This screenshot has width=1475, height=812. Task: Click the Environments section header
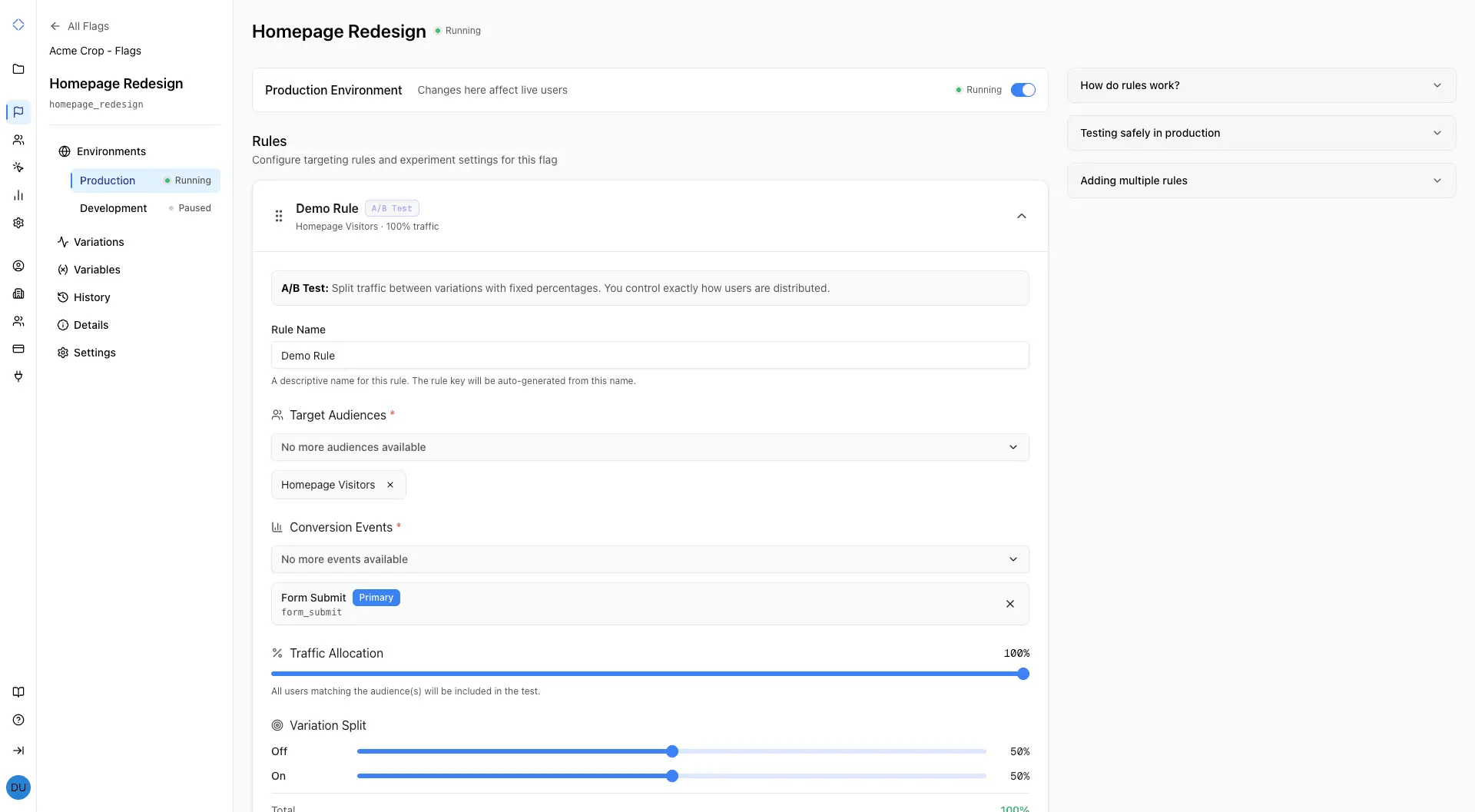tap(102, 151)
